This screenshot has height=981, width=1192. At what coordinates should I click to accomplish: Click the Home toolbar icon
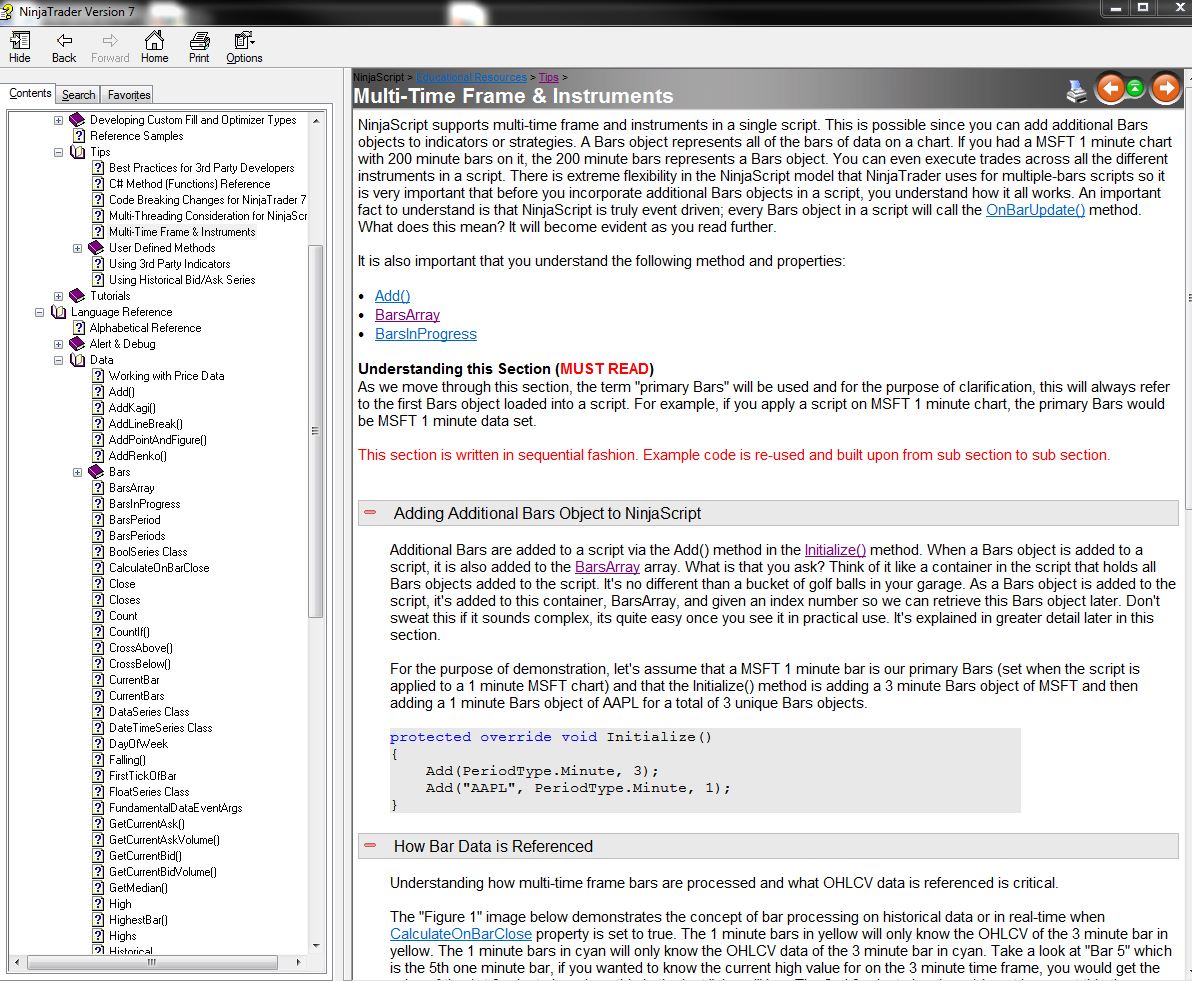pyautogui.click(x=154, y=47)
